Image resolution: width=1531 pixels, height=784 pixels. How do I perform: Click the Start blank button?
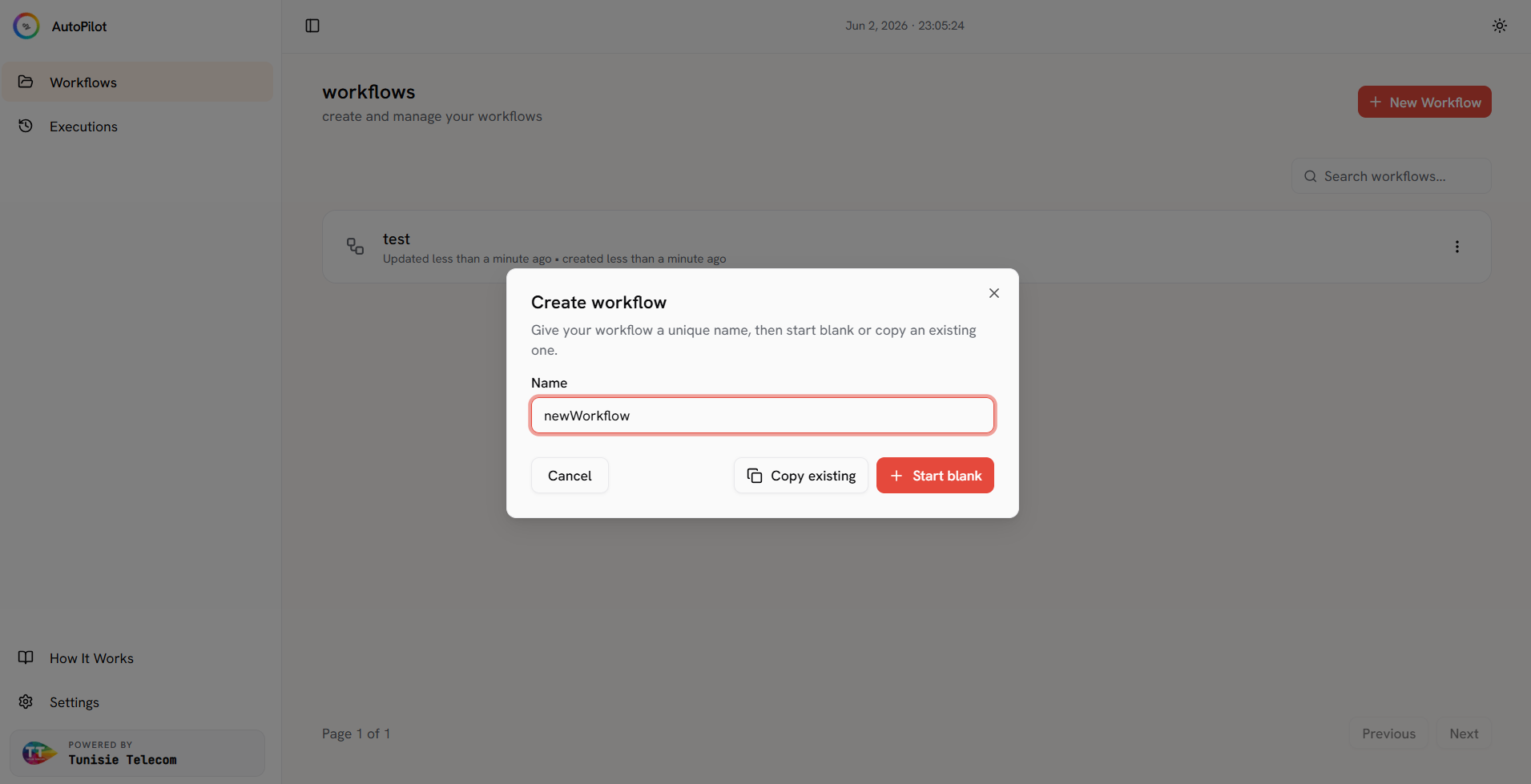tap(935, 476)
